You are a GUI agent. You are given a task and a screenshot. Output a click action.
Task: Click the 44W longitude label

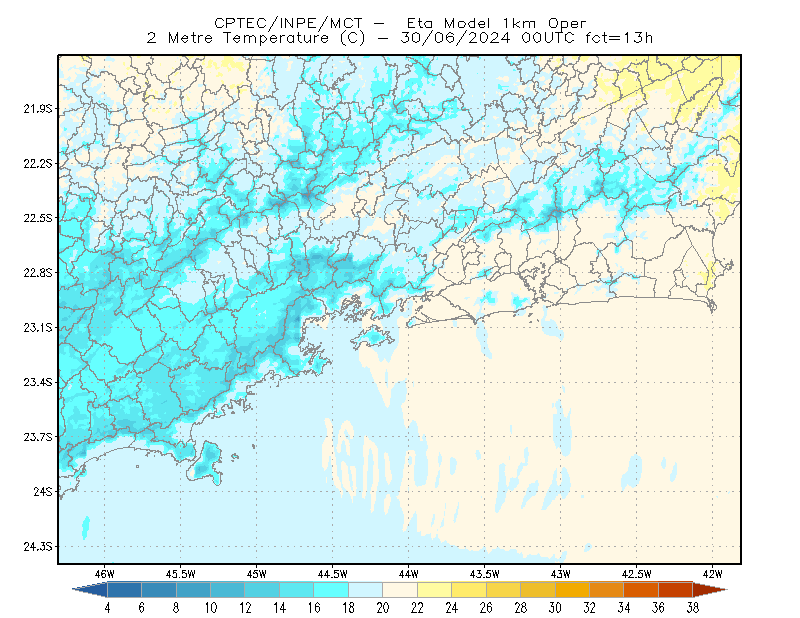[x=409, y=574]
